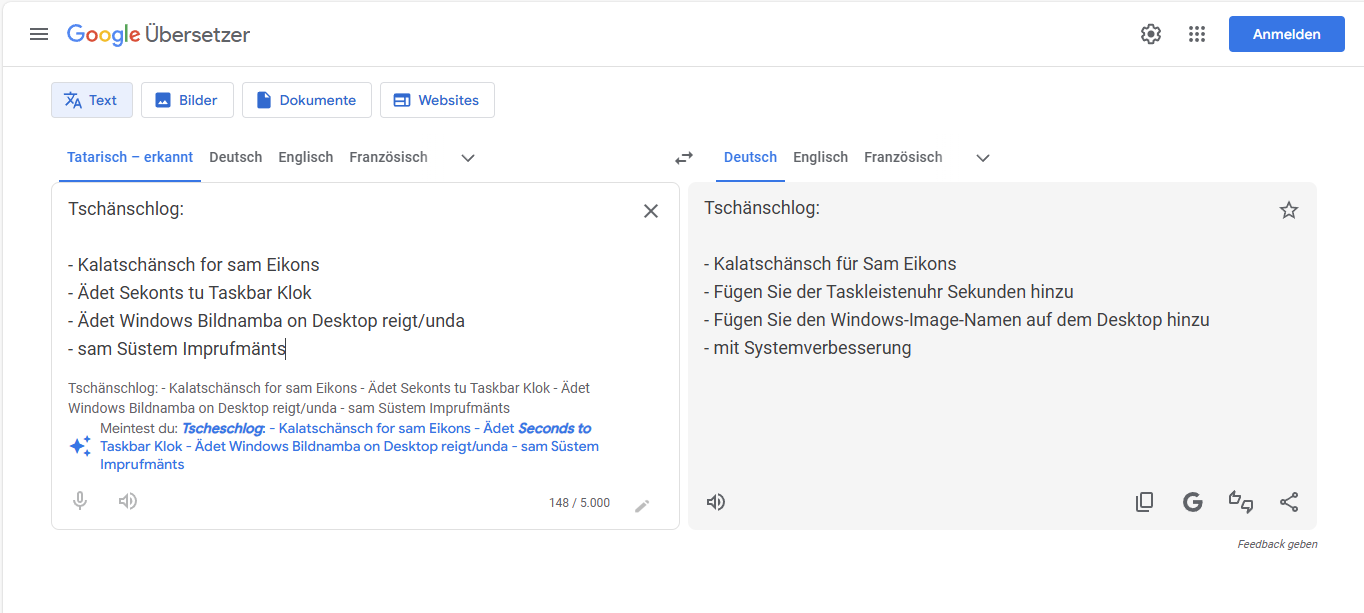
Task: Switch to Bilder translation mode
Action: (187, 100)
